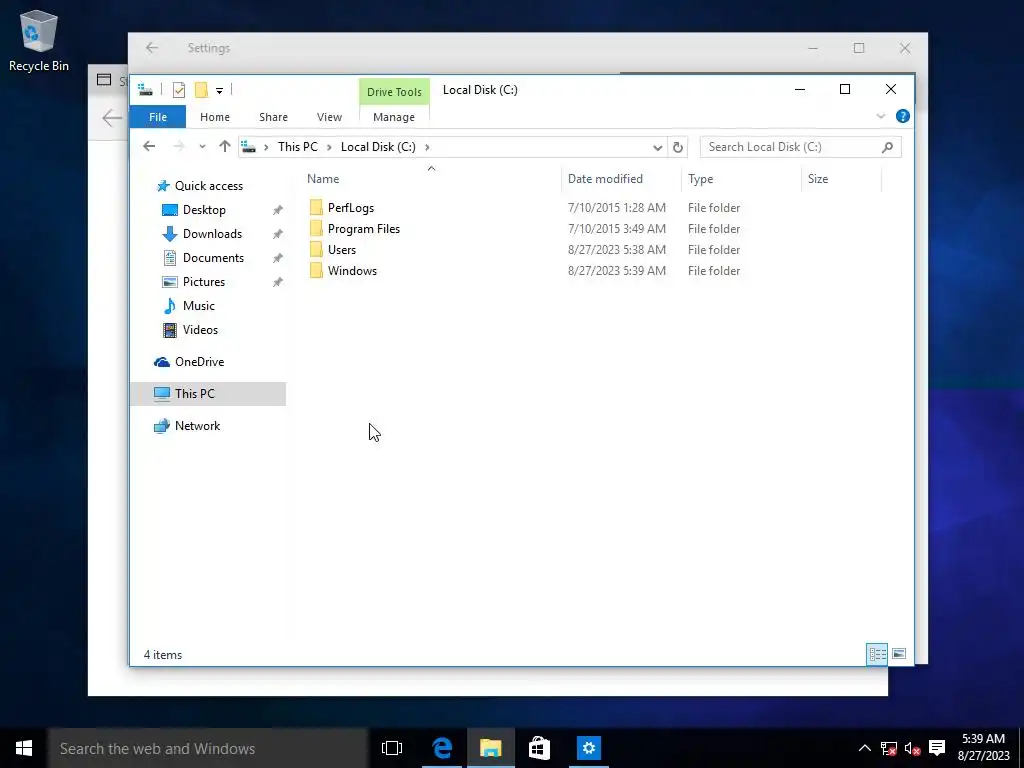Click the date 7/10/2015 1:28 AM

point(616,208)
